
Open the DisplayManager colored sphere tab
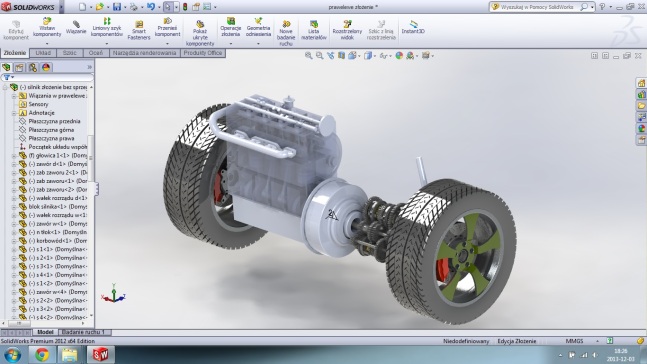(x=46, y=67)
